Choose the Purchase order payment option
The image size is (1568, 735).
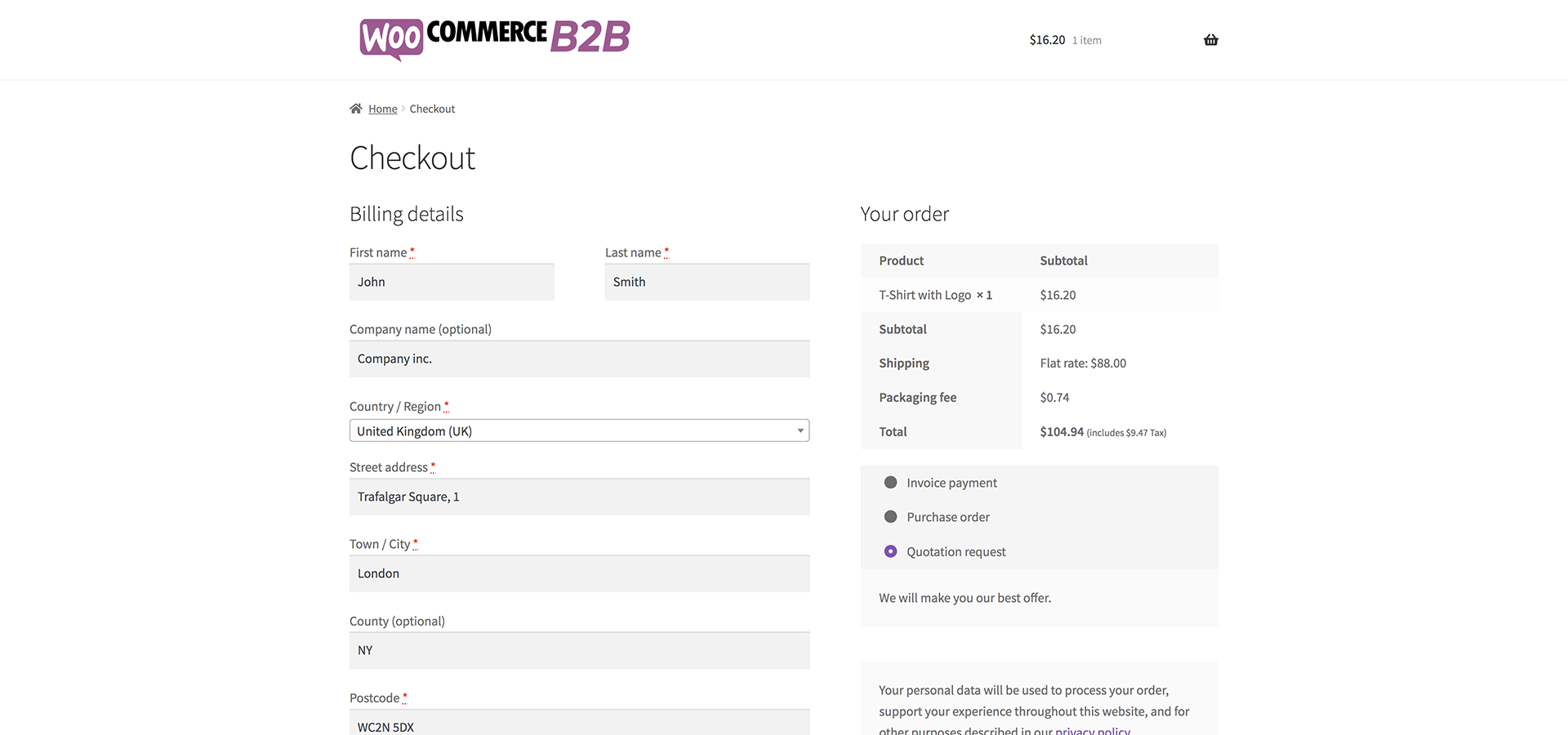[x=890, y=517]
